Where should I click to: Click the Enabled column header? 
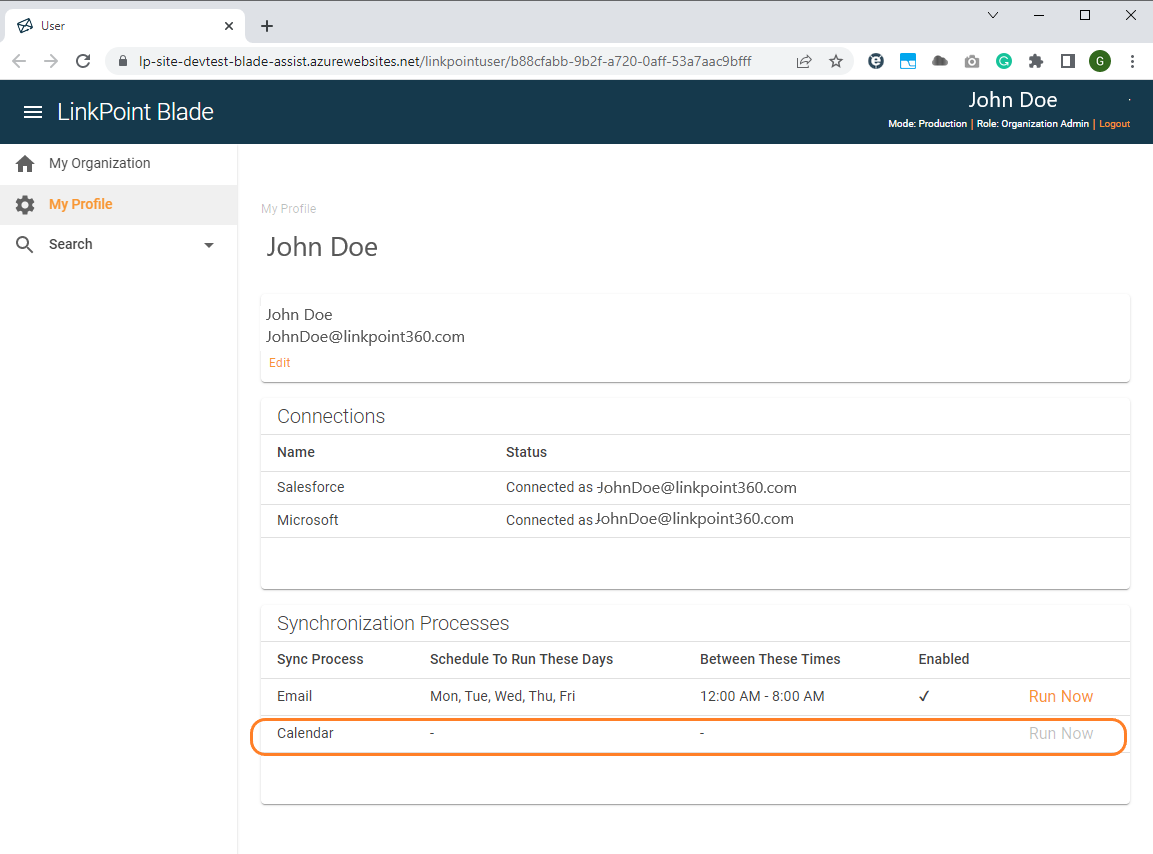pos(943,659)
